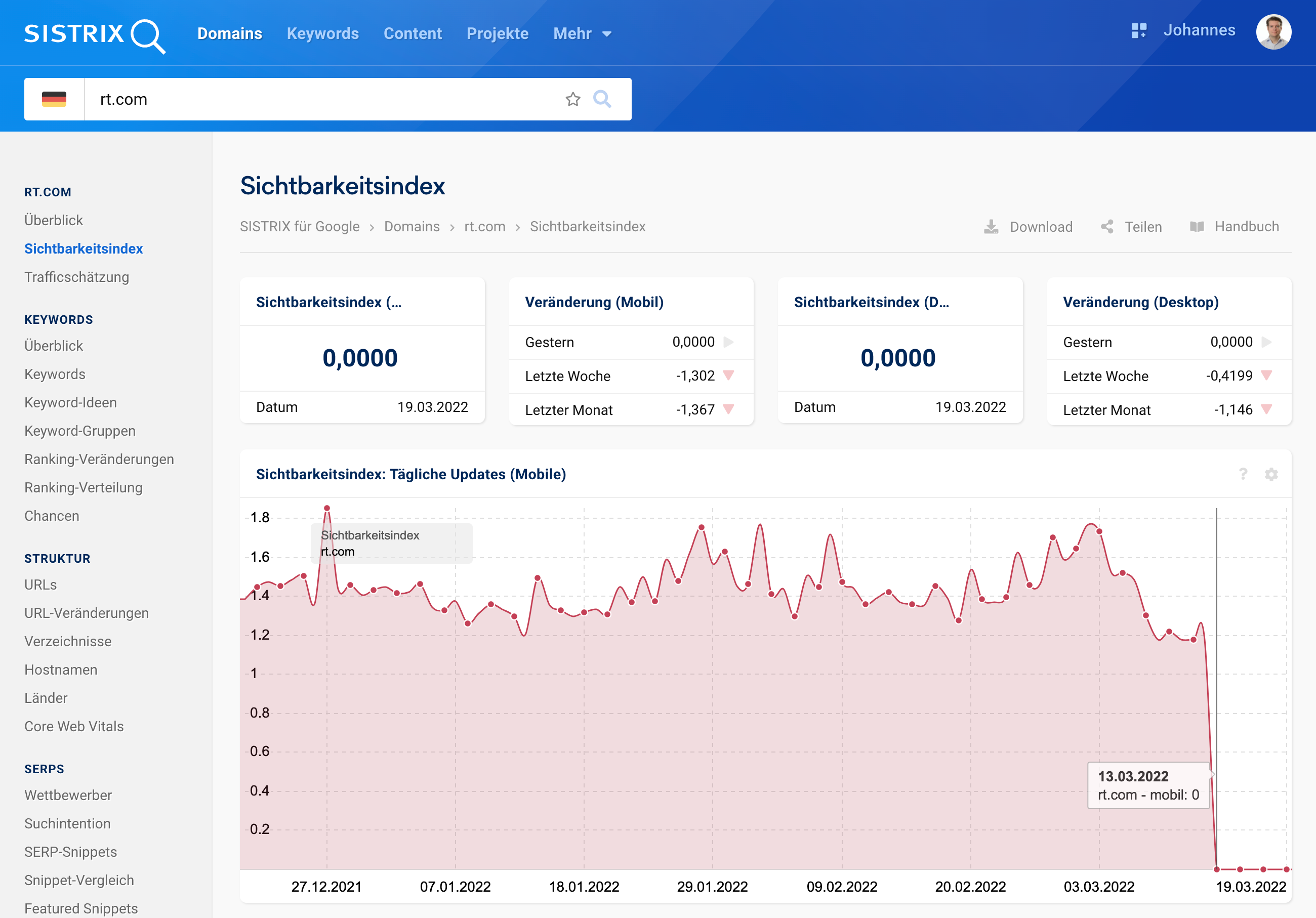
Task: Open the apps grid icon next to Johannes
Action: tap(1138, 31)
